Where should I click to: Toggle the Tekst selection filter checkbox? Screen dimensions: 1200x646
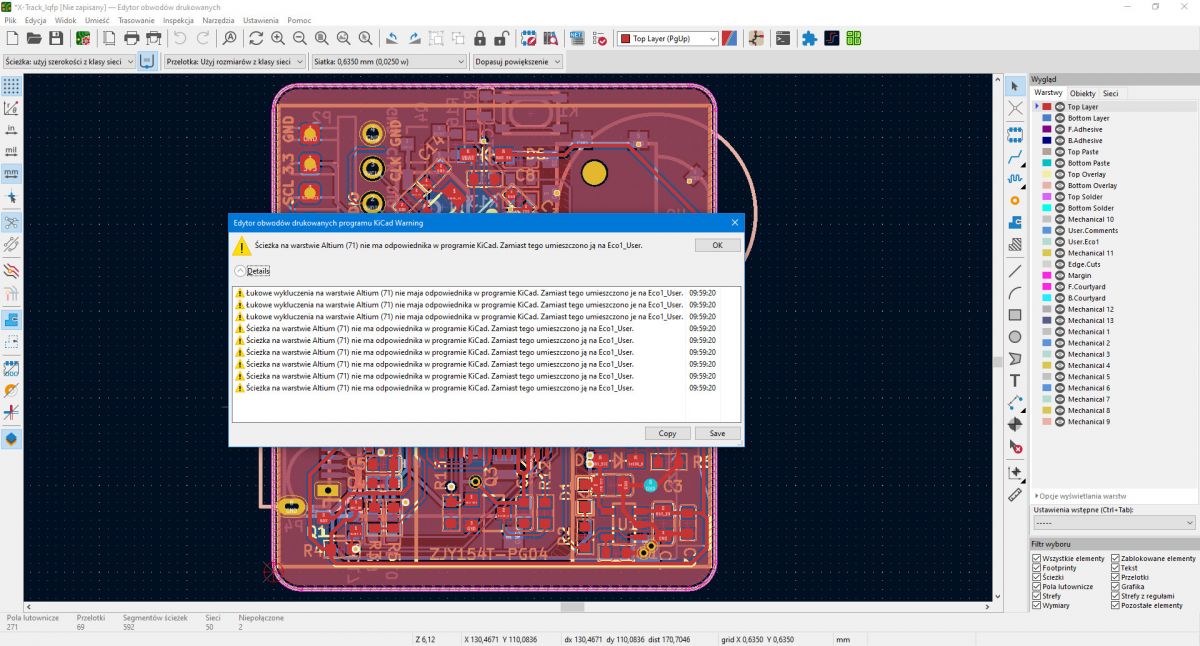pyautogui.click(x=1115, y=568)
